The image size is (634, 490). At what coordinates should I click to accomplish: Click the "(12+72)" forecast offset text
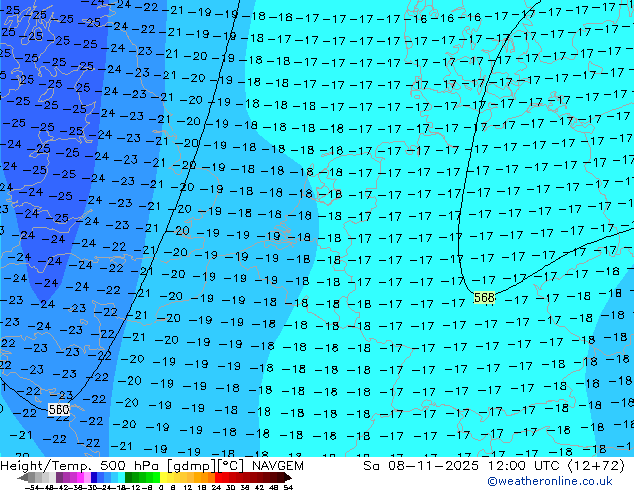[x=597, y=466]
